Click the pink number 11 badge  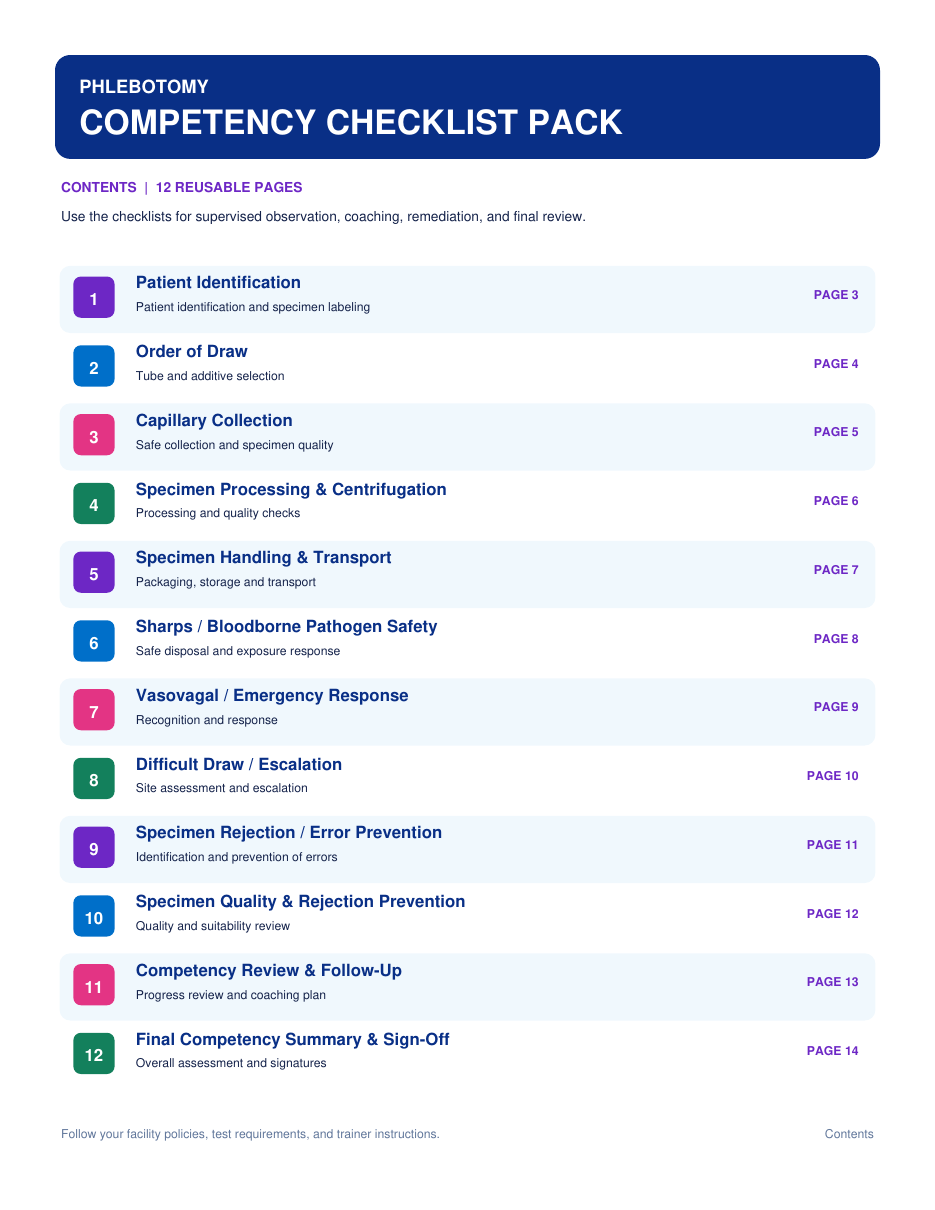(x=94, y=986)
